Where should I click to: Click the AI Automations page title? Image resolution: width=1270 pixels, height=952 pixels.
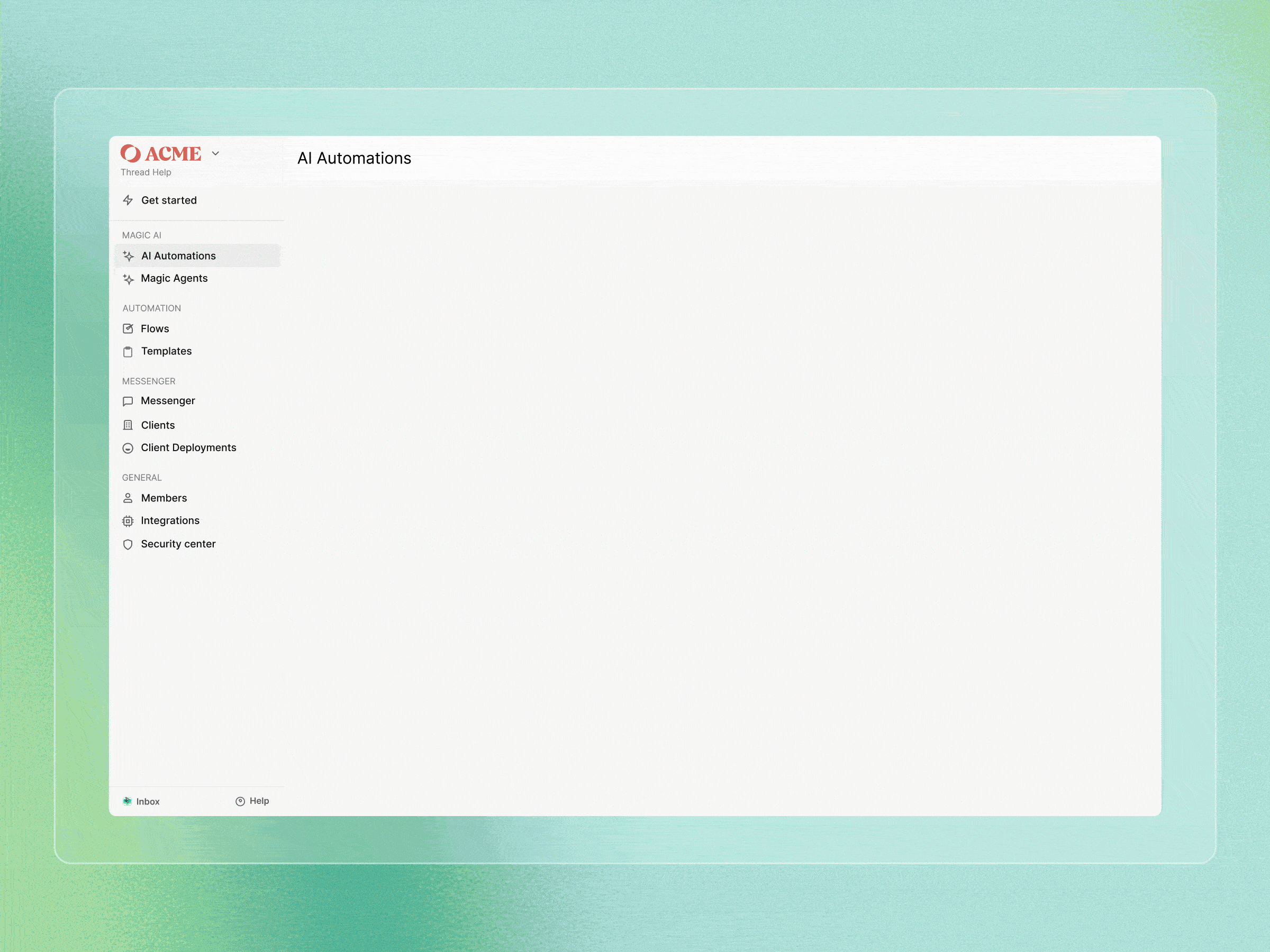353,158
